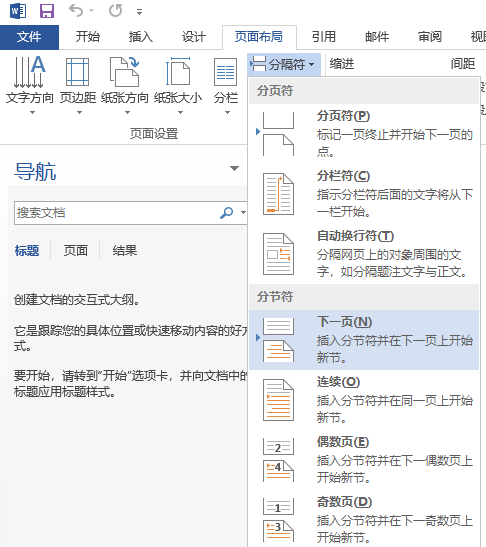Click the 自动换行符(T) text wrapping icon
486x547 pixels.
278,254
